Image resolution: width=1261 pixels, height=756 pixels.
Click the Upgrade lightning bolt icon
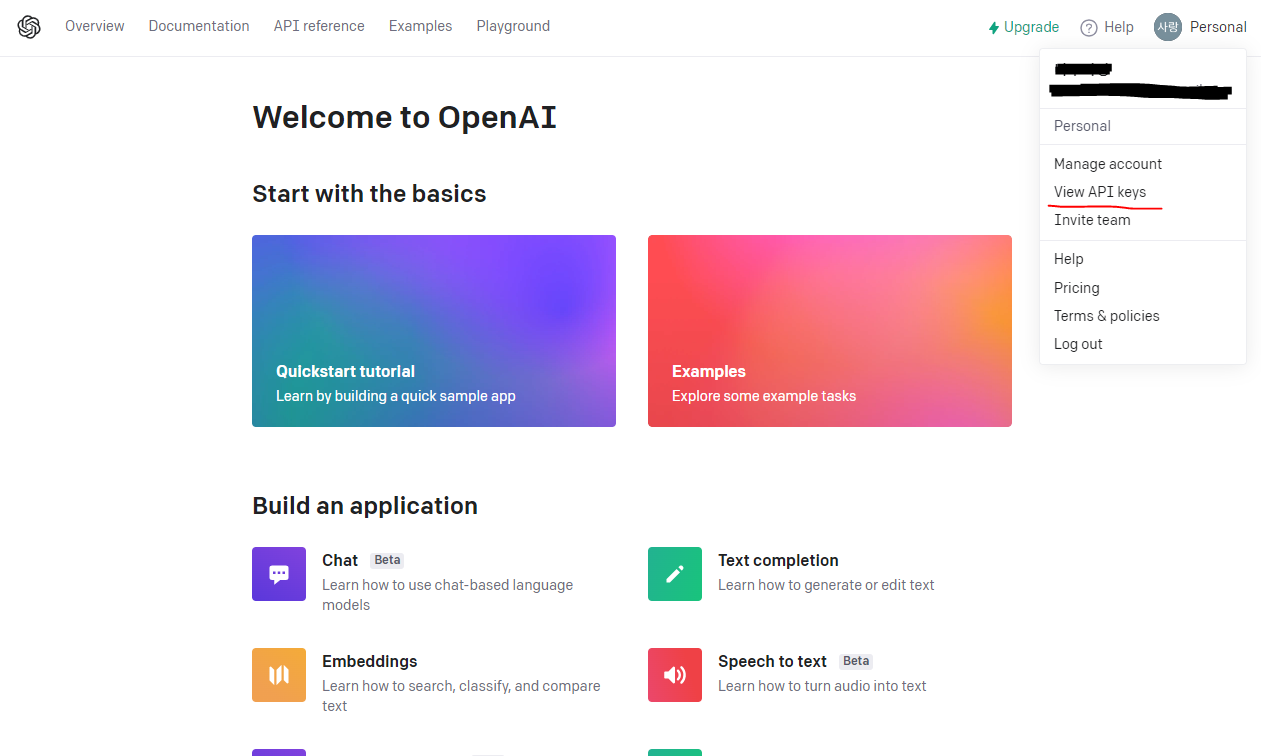pos(994,28)
